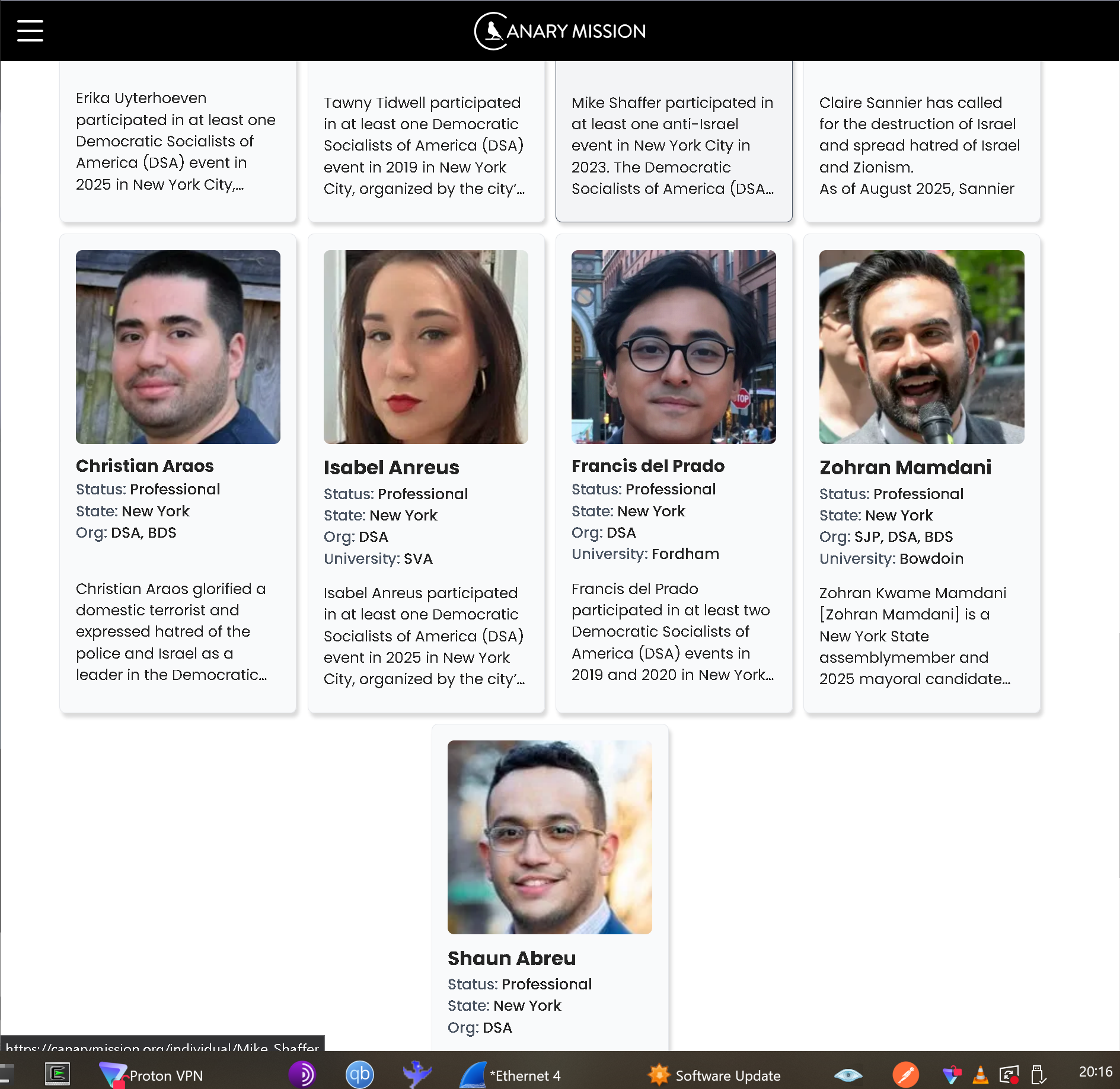
Task: Open the VLC cone icon in the tray
Action: tap(981, 1075)
